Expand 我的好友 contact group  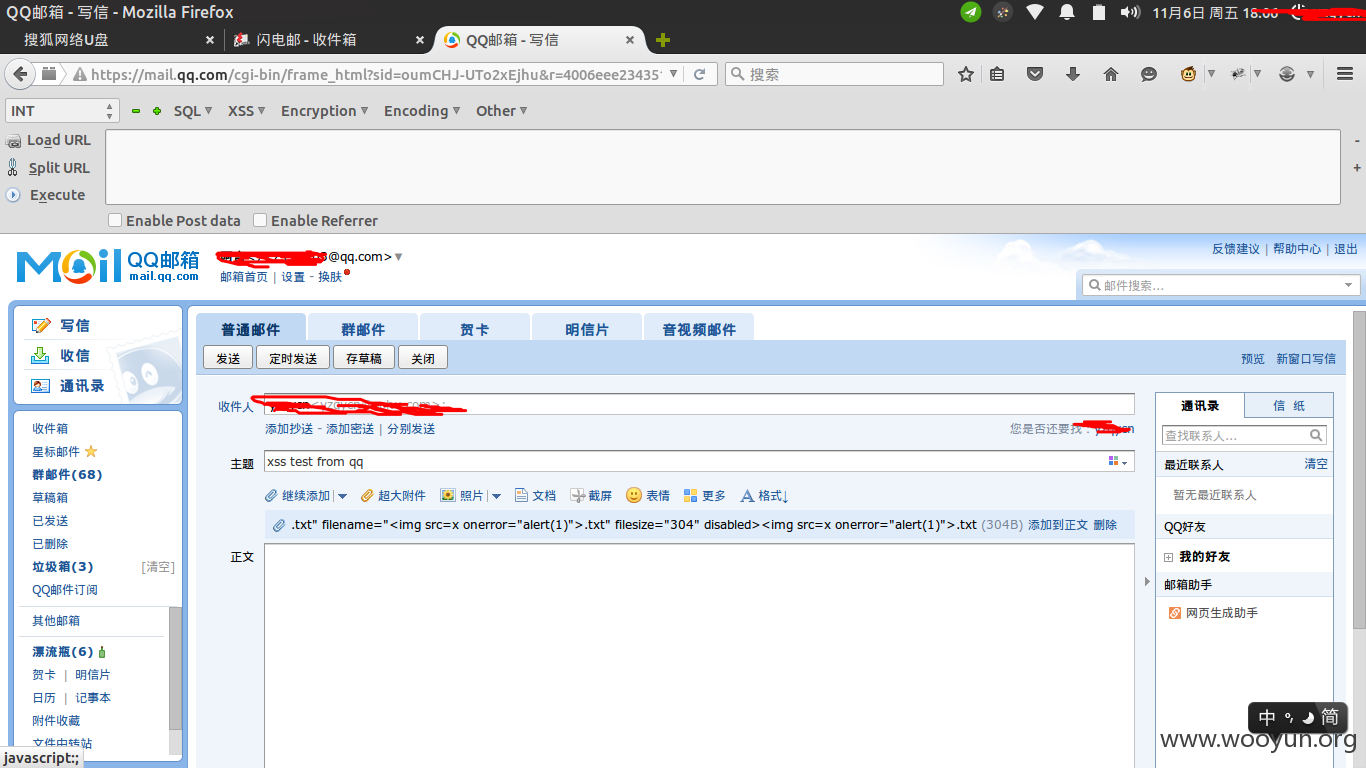pos(1168,557)
